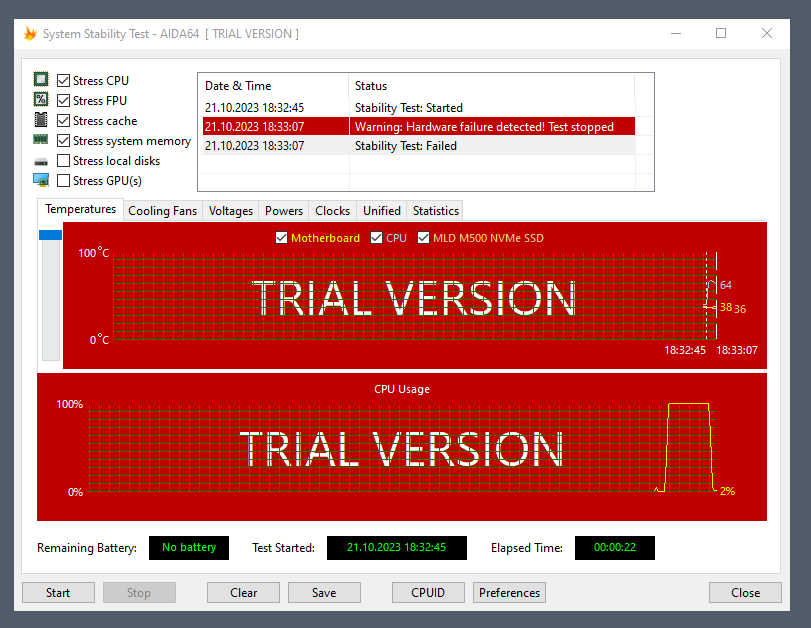This screenshot has height=628, width=811.
Task: Toggle the Stress system memory checkbox
Action: coord(63,141)
